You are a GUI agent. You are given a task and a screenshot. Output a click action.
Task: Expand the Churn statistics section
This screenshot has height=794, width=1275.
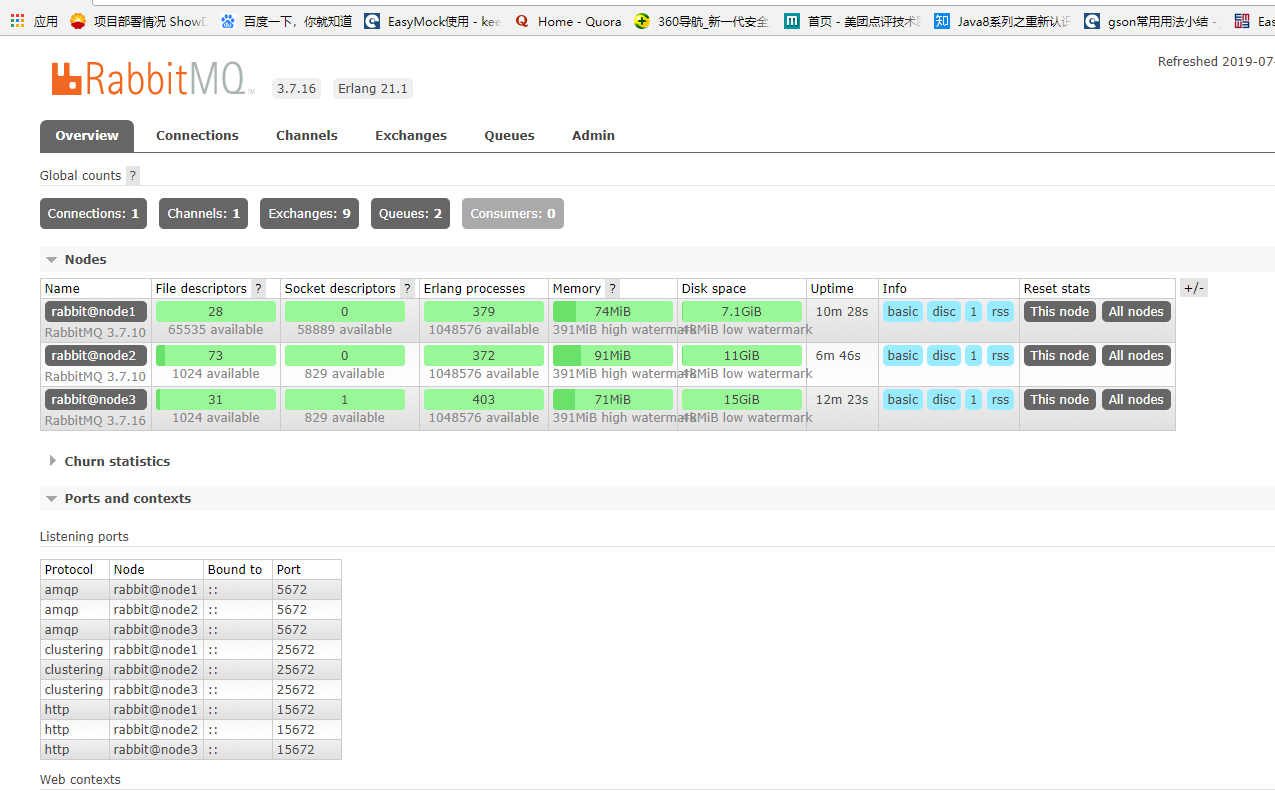tap(109, 461)
